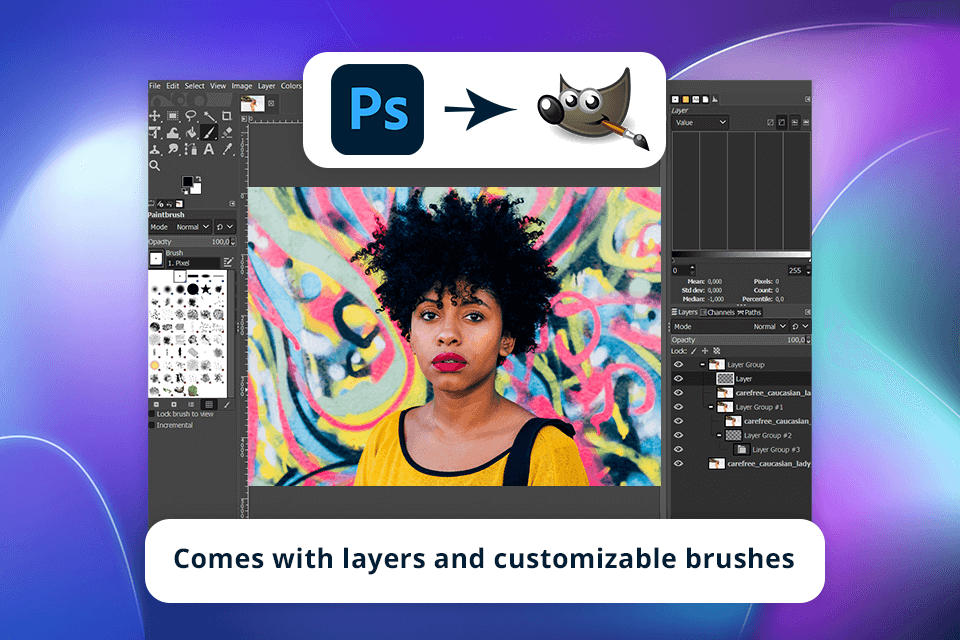Toggle visibility of the top Layer Group
The height and width of the screenshot is (640, 960).
(x=678, y=364)
